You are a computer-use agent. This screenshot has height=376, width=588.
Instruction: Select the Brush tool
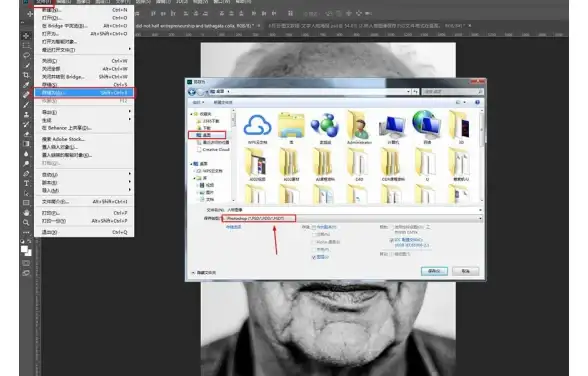pyautogui.click(x=26, y=105)
